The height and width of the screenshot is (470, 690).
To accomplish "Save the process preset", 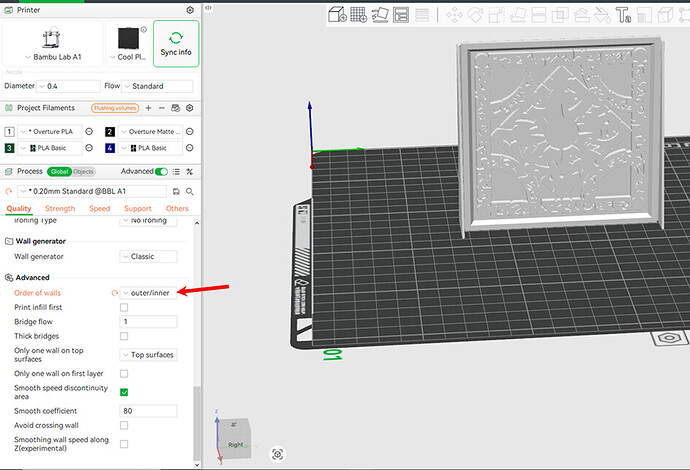I will [176, 191].
